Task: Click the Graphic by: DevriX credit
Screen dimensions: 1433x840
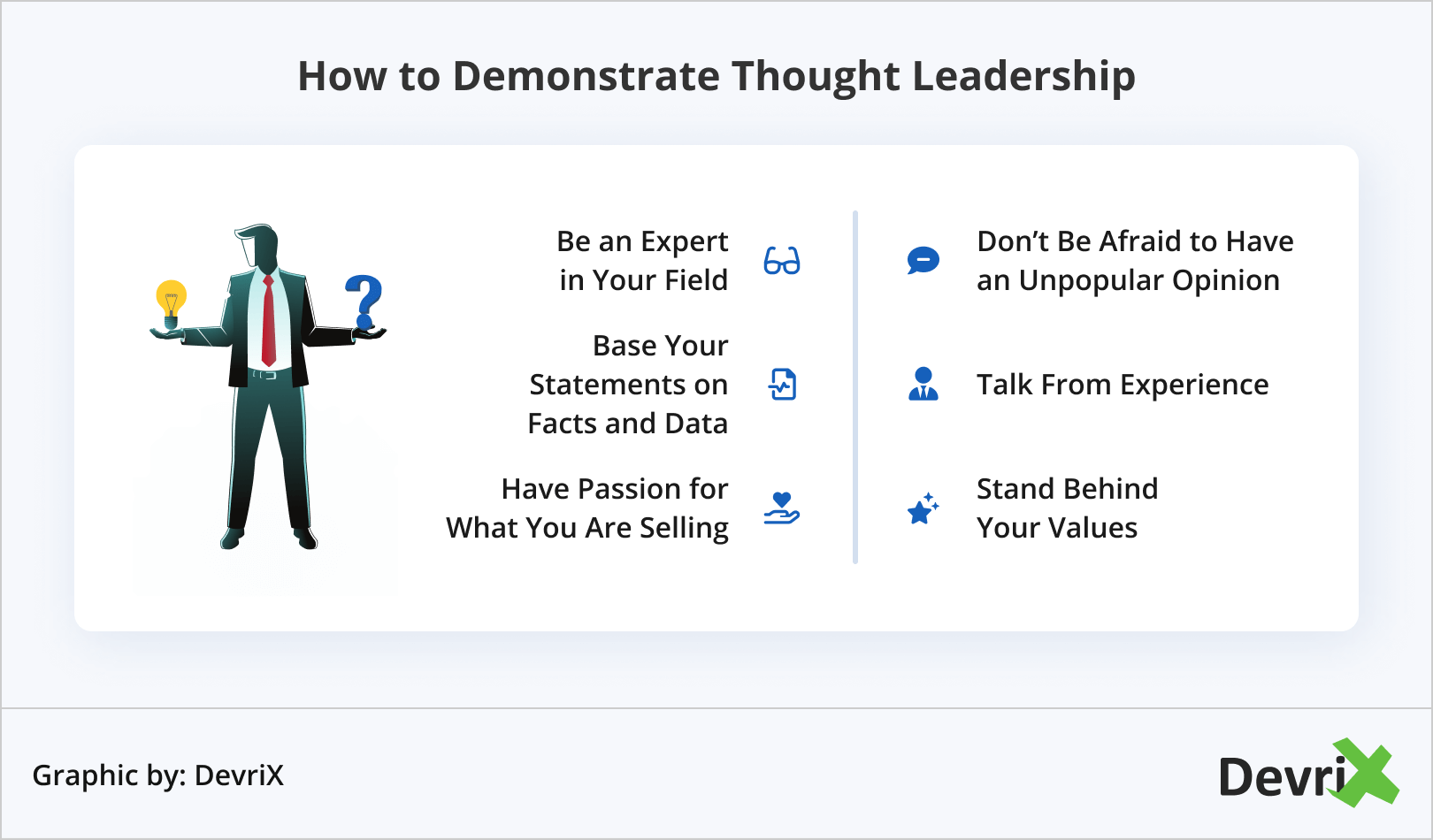Action: [x=158, y=775]
